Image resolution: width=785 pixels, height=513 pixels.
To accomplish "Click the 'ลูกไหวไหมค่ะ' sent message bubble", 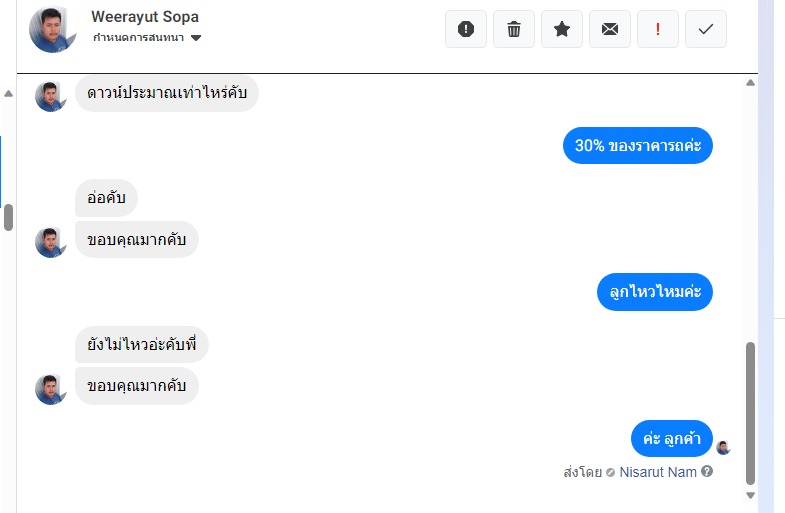I will (x=655, y=292).
